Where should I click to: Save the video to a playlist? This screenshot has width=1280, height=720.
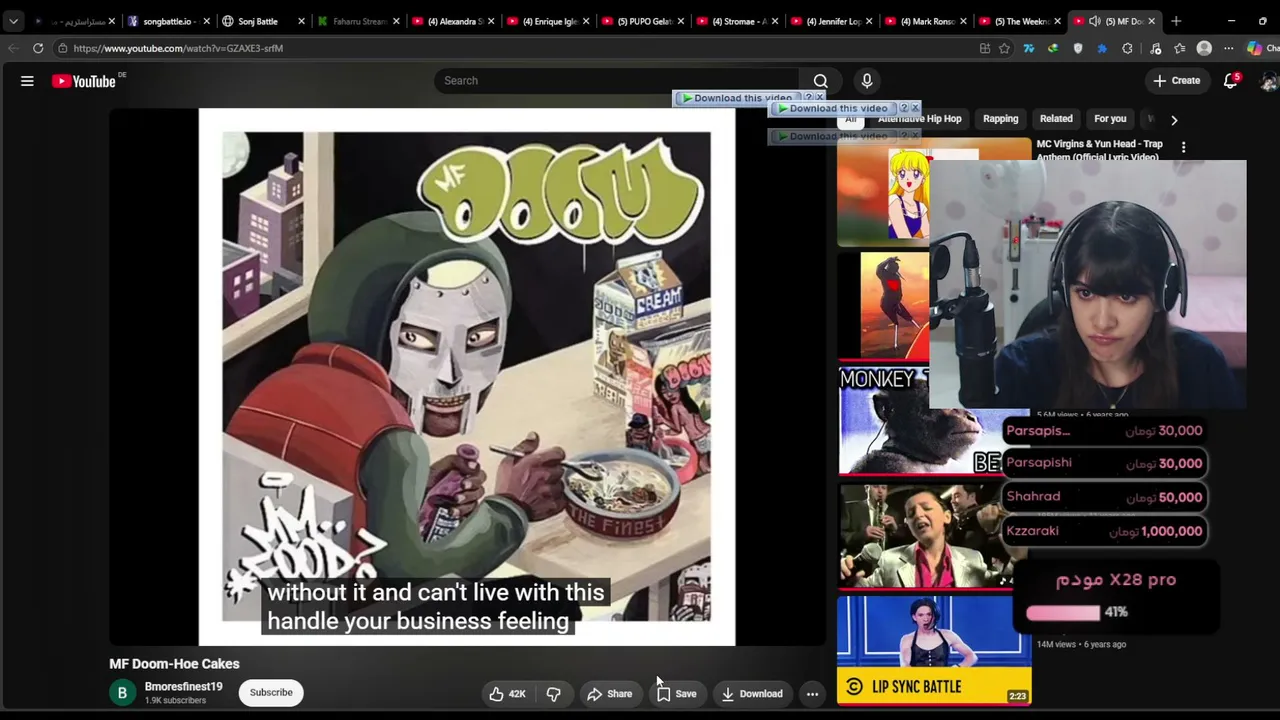pyautogui.click(x=676, y=694)
